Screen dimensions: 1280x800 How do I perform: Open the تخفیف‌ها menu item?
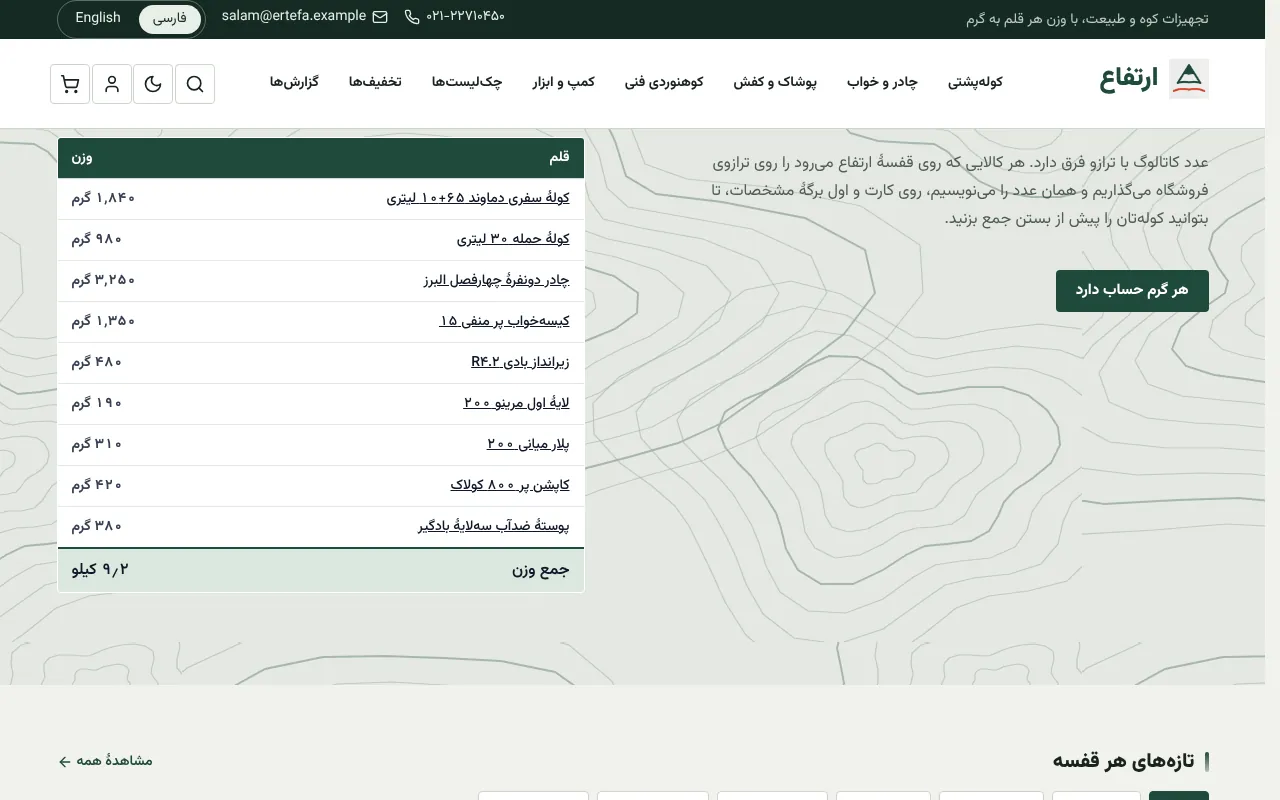pyautogui.click(x=375, y=82)
